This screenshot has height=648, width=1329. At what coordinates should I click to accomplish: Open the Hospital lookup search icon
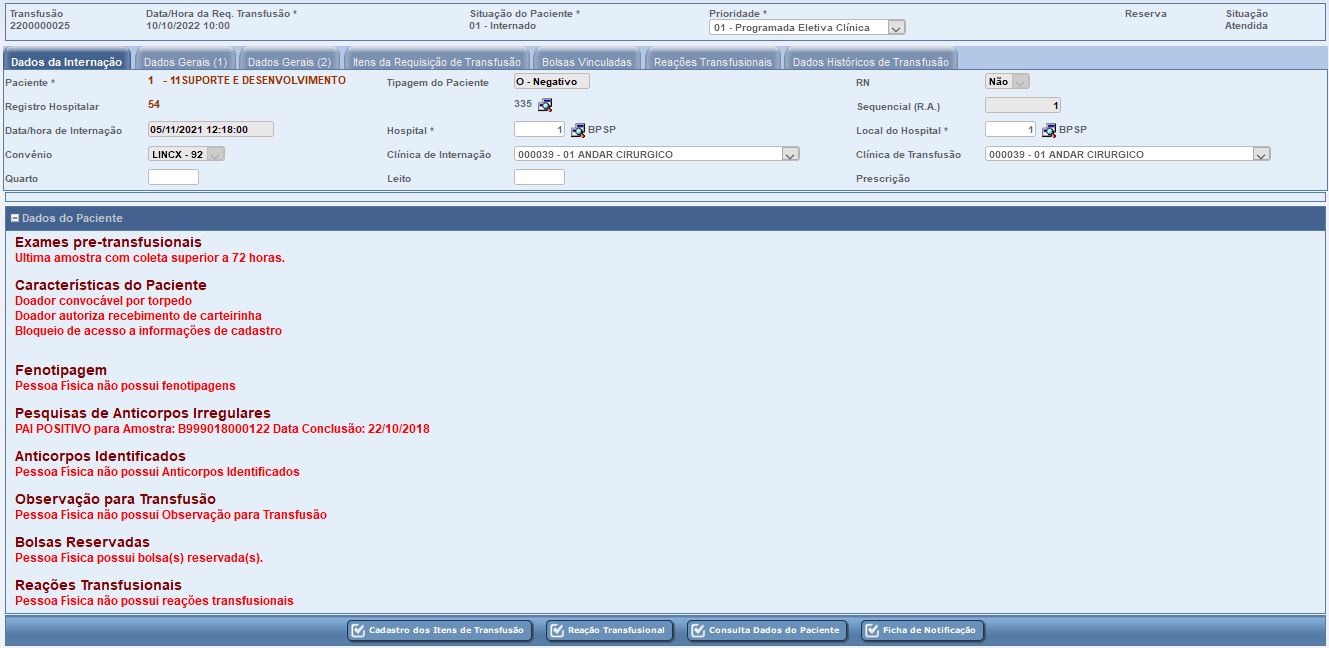point(578,130)
